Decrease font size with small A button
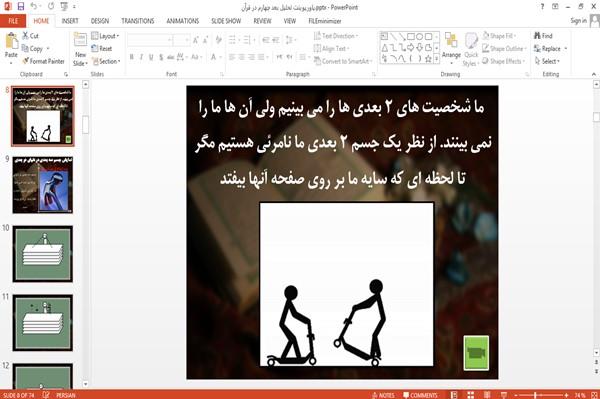This screenshot has width=600, height=399. pyautogui.click(x=206, y=40)
